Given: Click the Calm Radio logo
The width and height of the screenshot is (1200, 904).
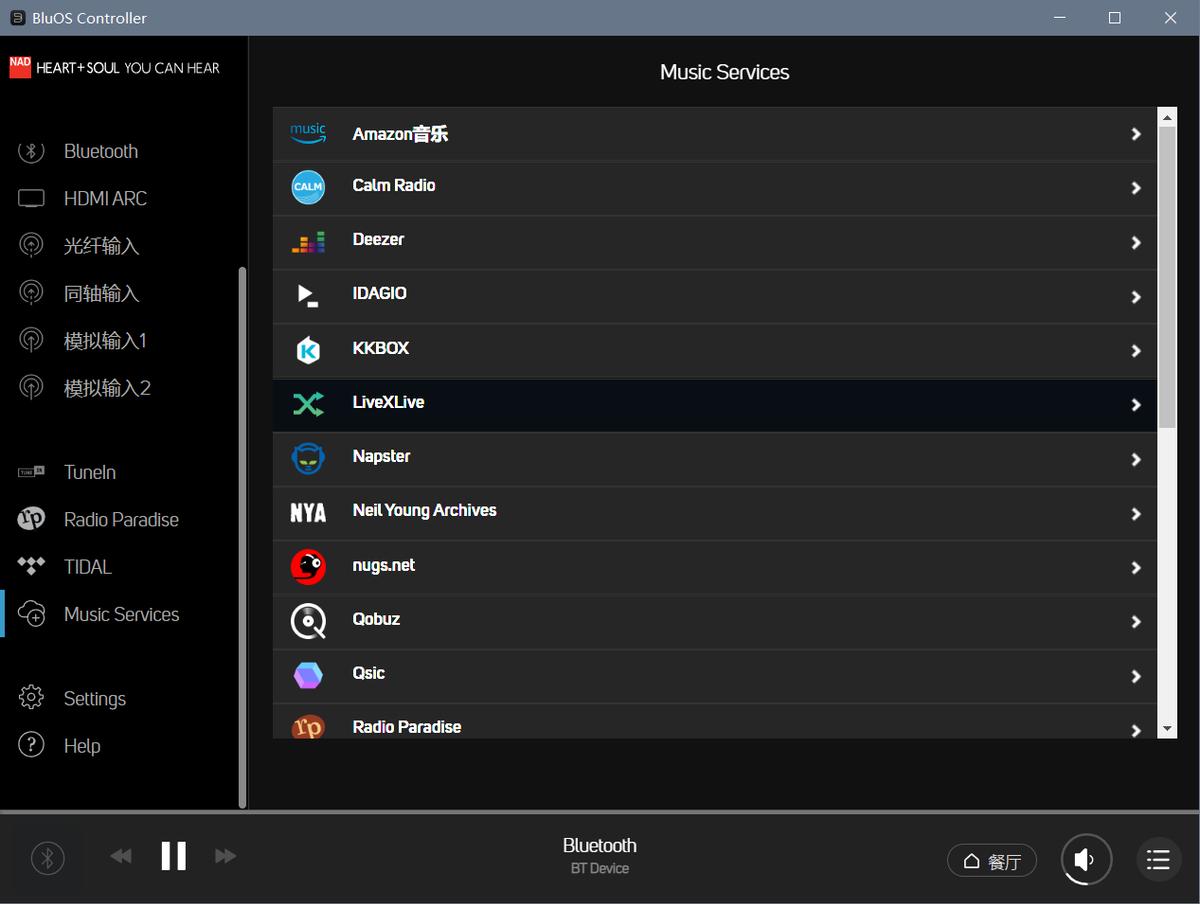Looking at the screenshot, I should click(308, 187).
